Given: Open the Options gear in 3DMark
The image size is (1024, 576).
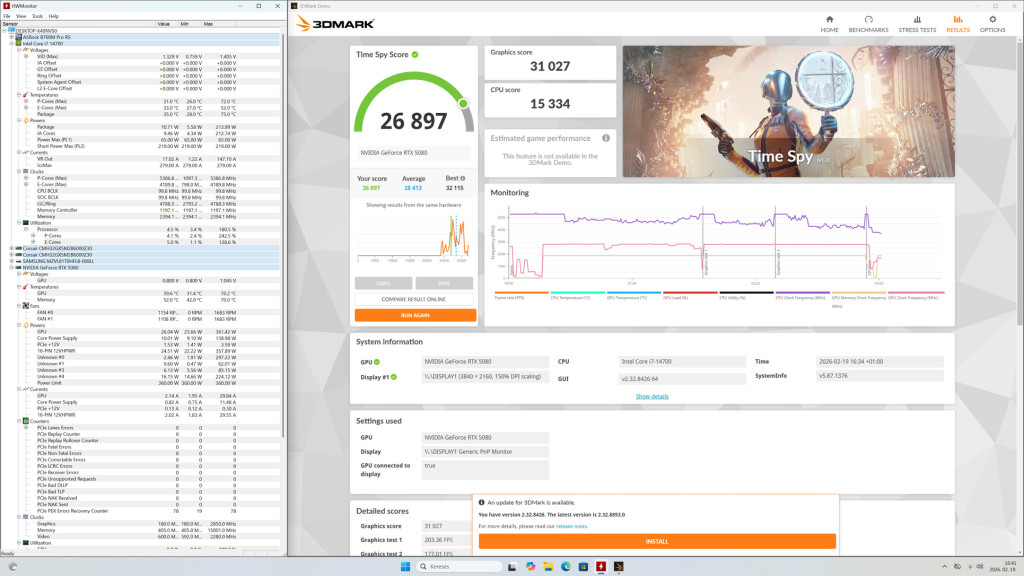Looking at the screenshot, I should [x=992, y=23].
